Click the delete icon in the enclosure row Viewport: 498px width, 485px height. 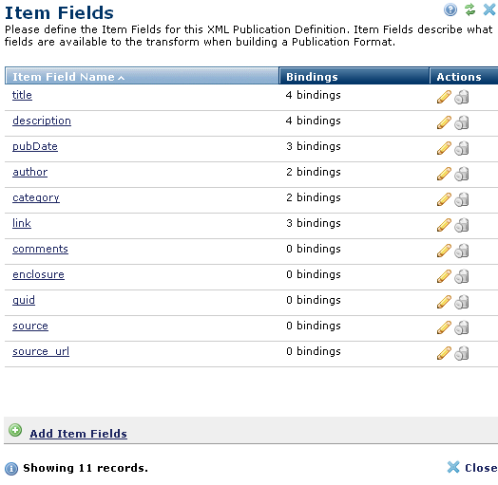tap(462, 276)
